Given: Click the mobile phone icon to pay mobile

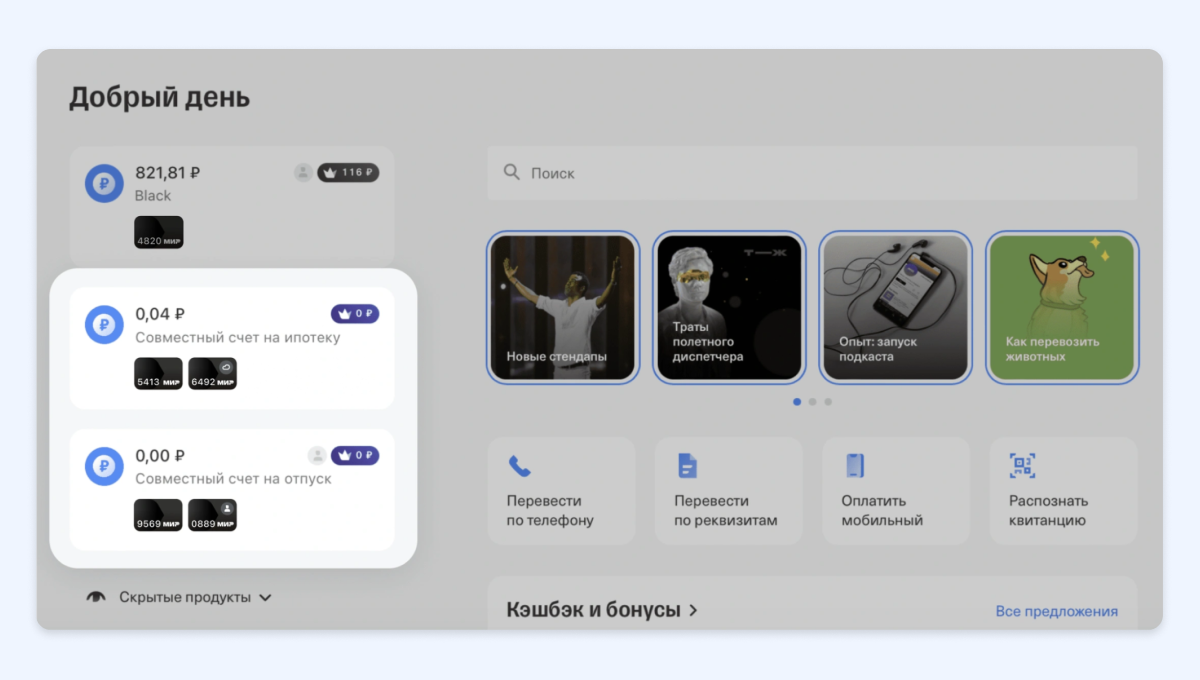Looking at the screenshot, I should (854, 466).
